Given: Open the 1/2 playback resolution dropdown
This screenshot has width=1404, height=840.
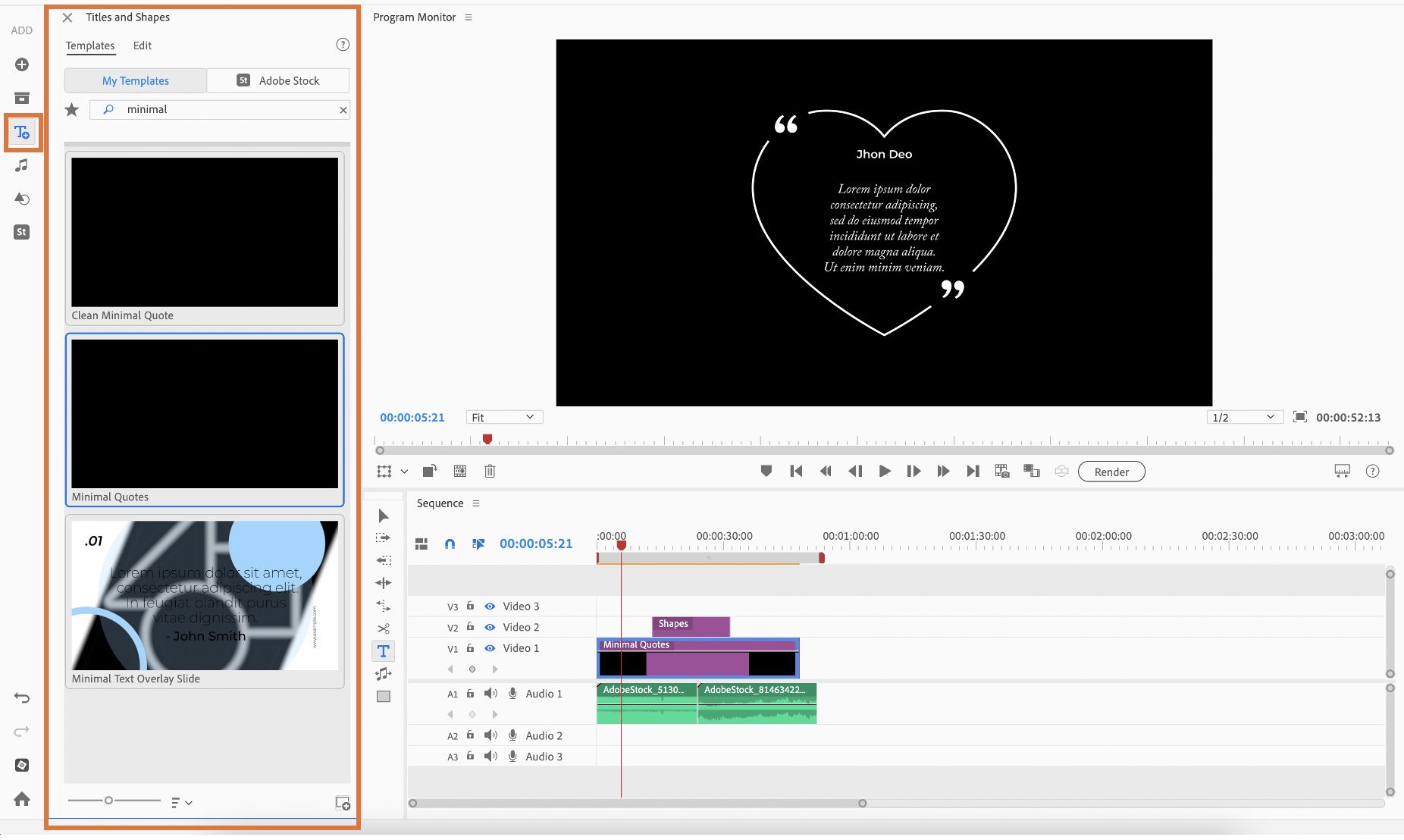Looking at the screenshot, I should point(1243,418).
